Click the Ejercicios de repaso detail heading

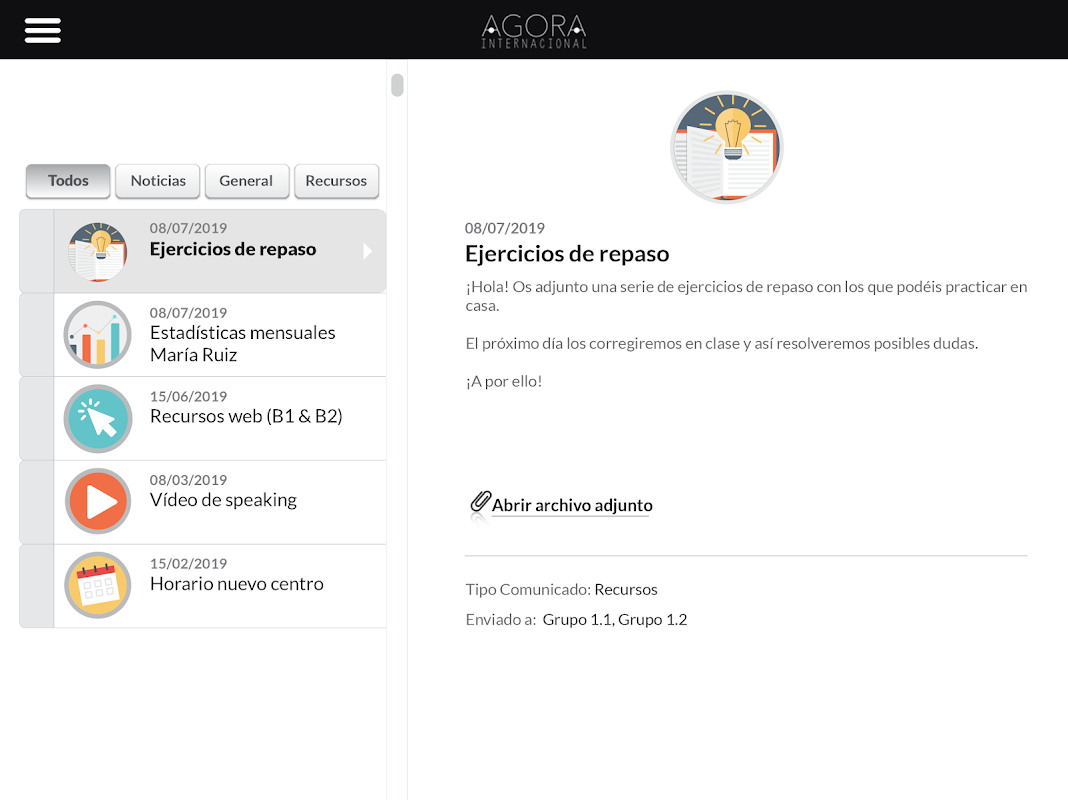567,254
